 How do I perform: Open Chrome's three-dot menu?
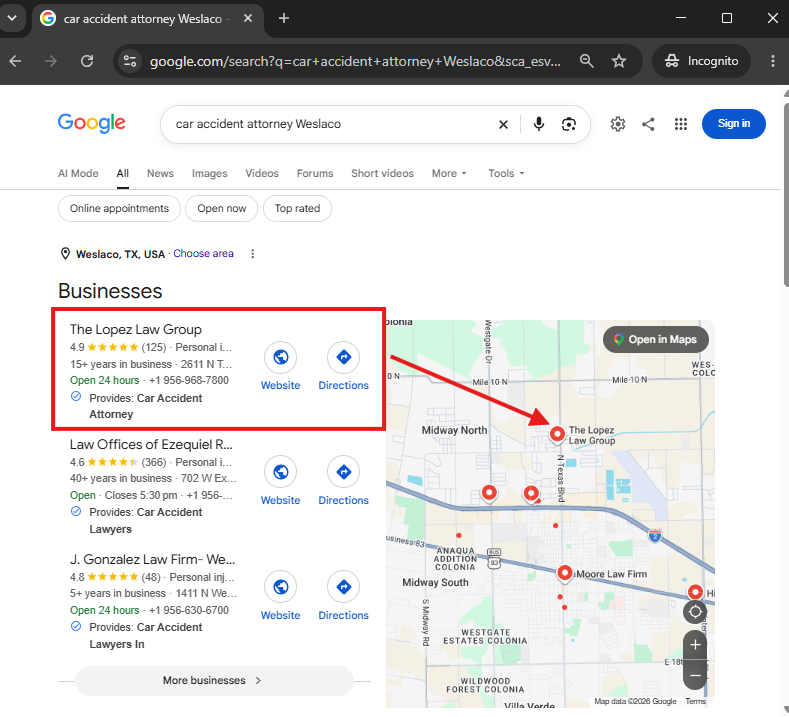(773, 61)
